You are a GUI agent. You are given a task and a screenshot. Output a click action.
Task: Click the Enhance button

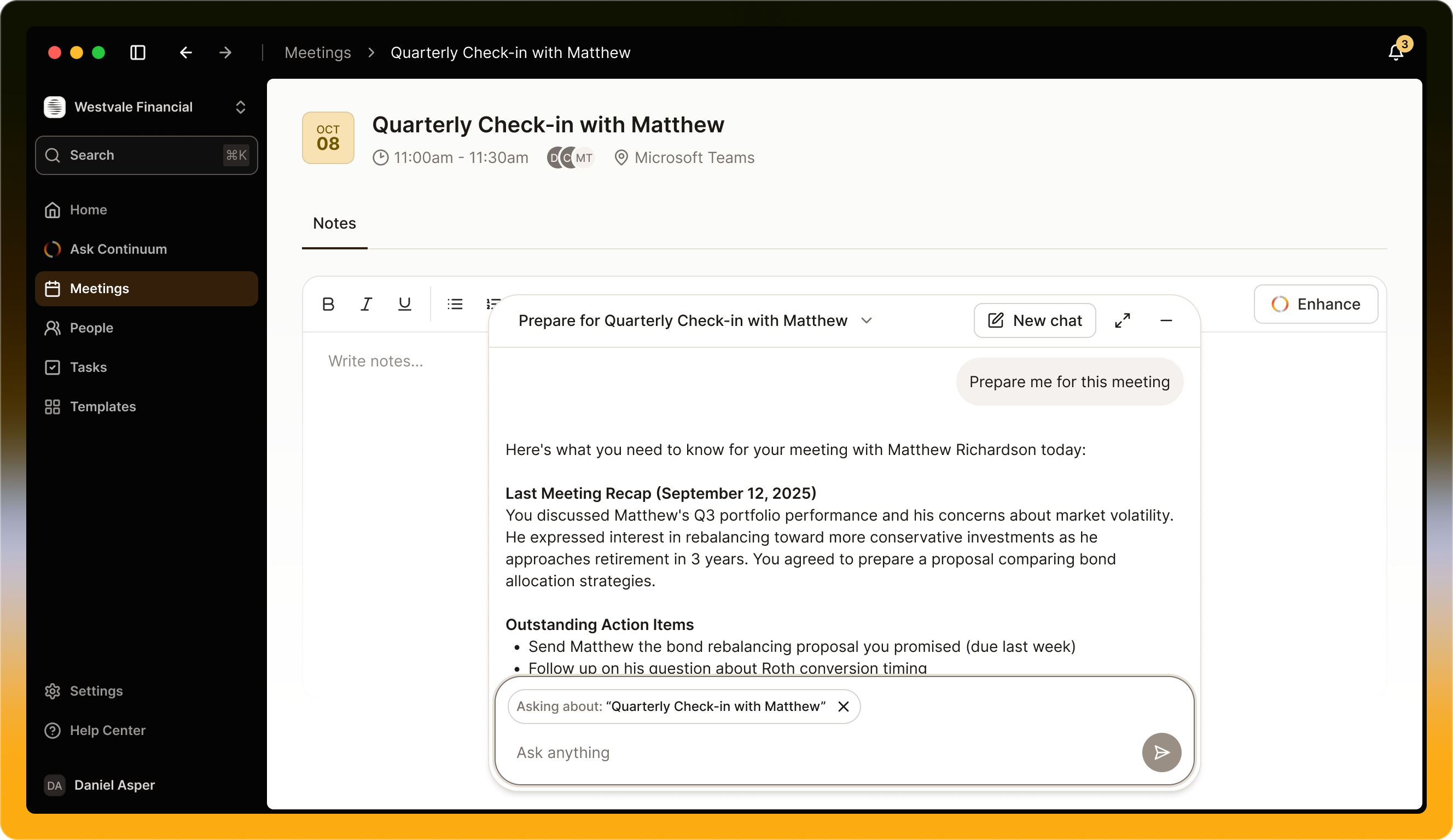[1316, 304]
